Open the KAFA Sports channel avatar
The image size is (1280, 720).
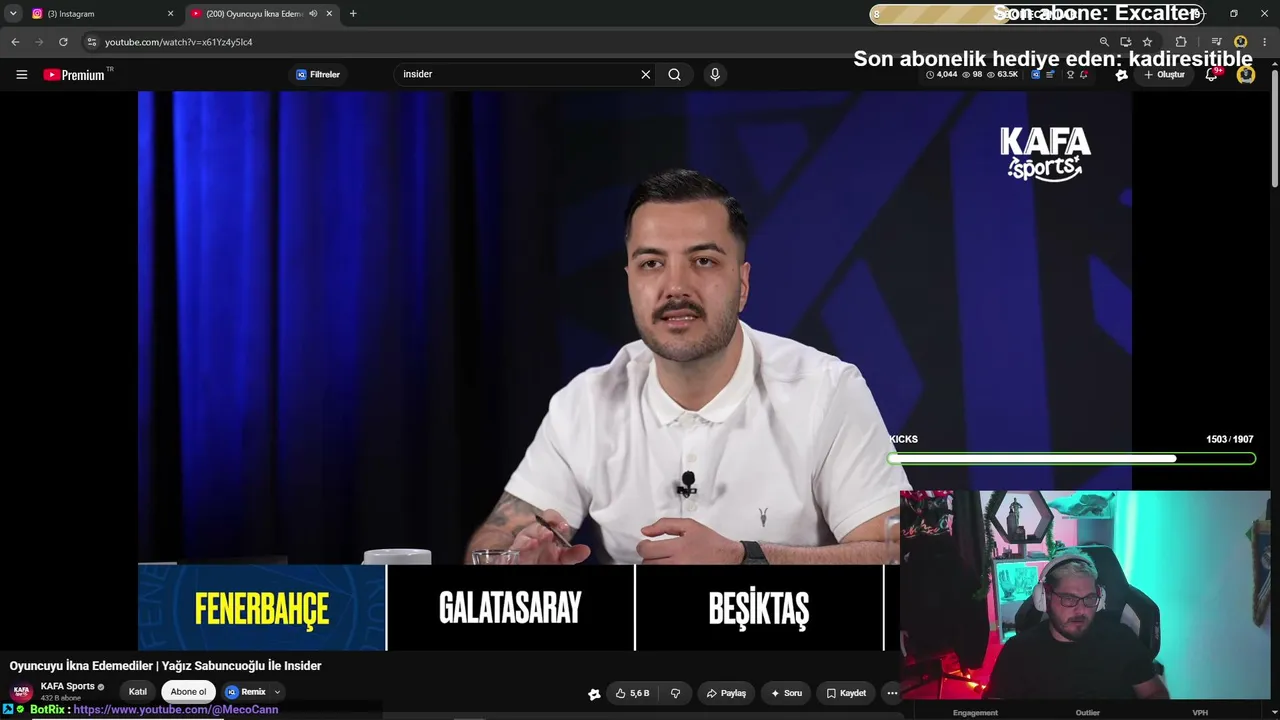[21, 692]
